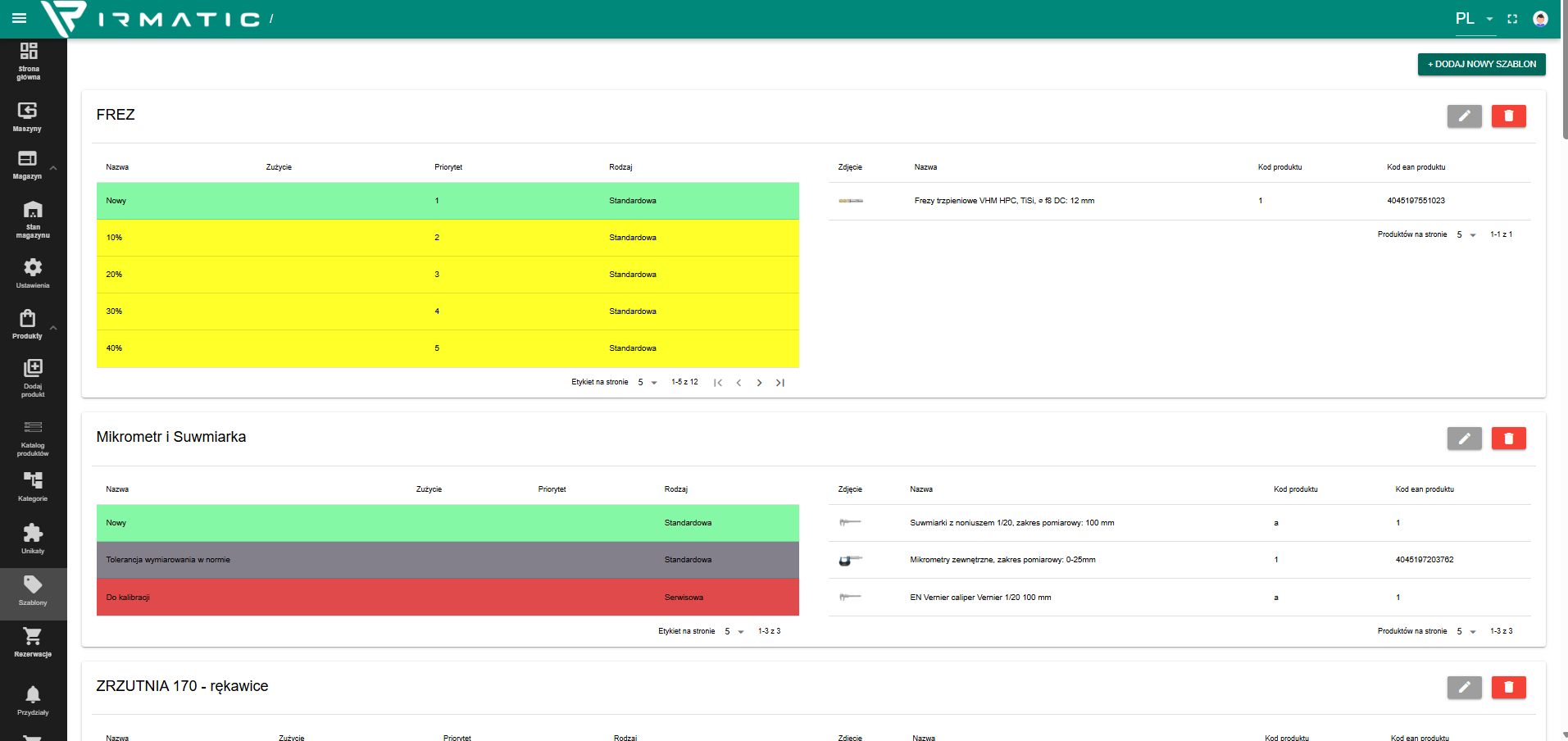Open Mikrometr Etykiet na stronie dropdown
The height and width of the screenshot is (741, 1568).
coord(734,632)
